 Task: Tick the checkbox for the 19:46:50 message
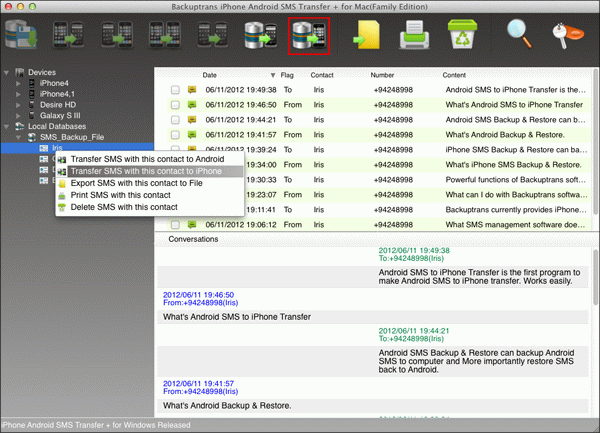tap(175, 104)
